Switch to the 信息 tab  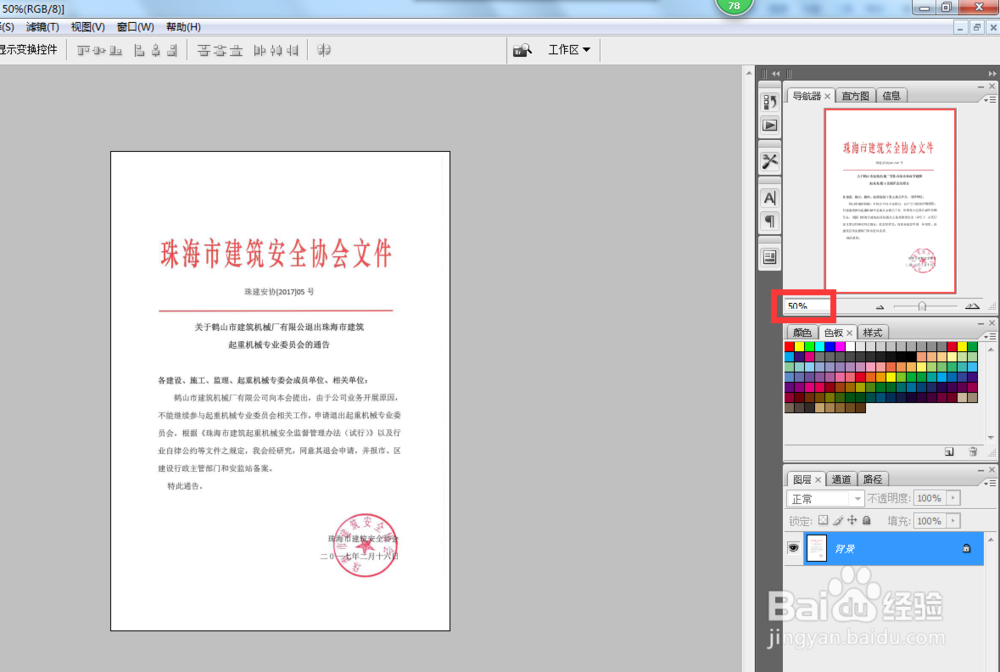[891, 96]
